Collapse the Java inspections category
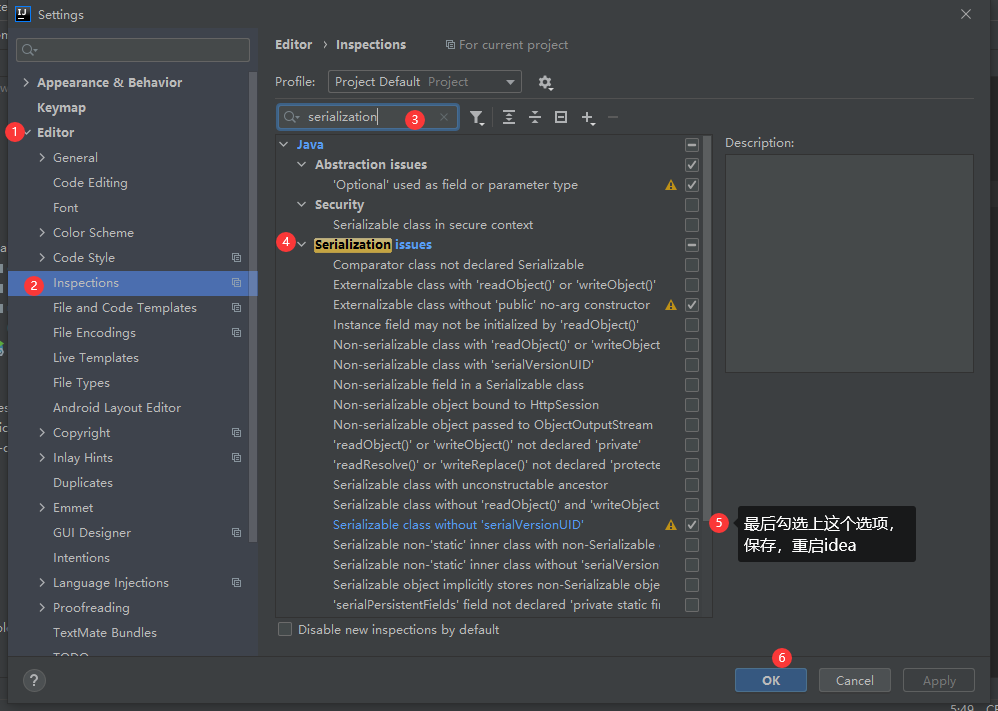 point(283,144)
